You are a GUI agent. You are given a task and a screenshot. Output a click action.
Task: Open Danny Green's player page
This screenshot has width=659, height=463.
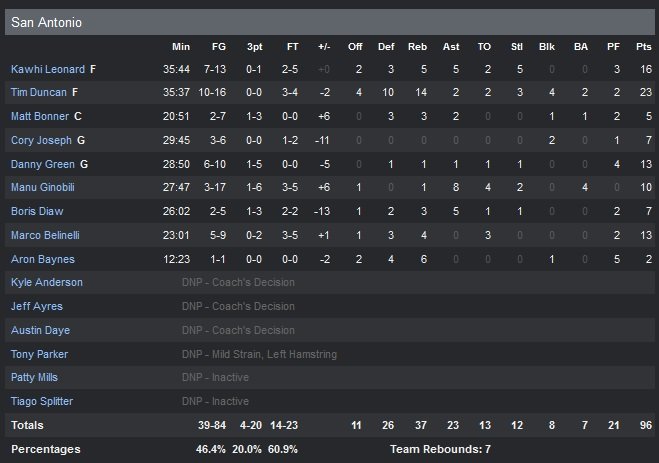point(42,164)
